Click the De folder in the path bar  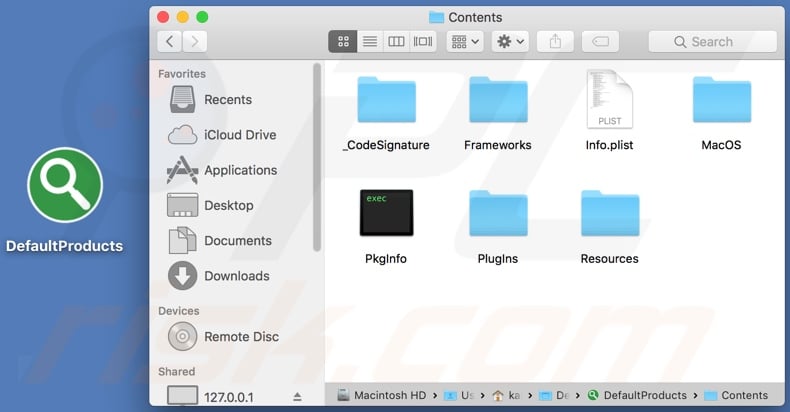tap(554, 395)
